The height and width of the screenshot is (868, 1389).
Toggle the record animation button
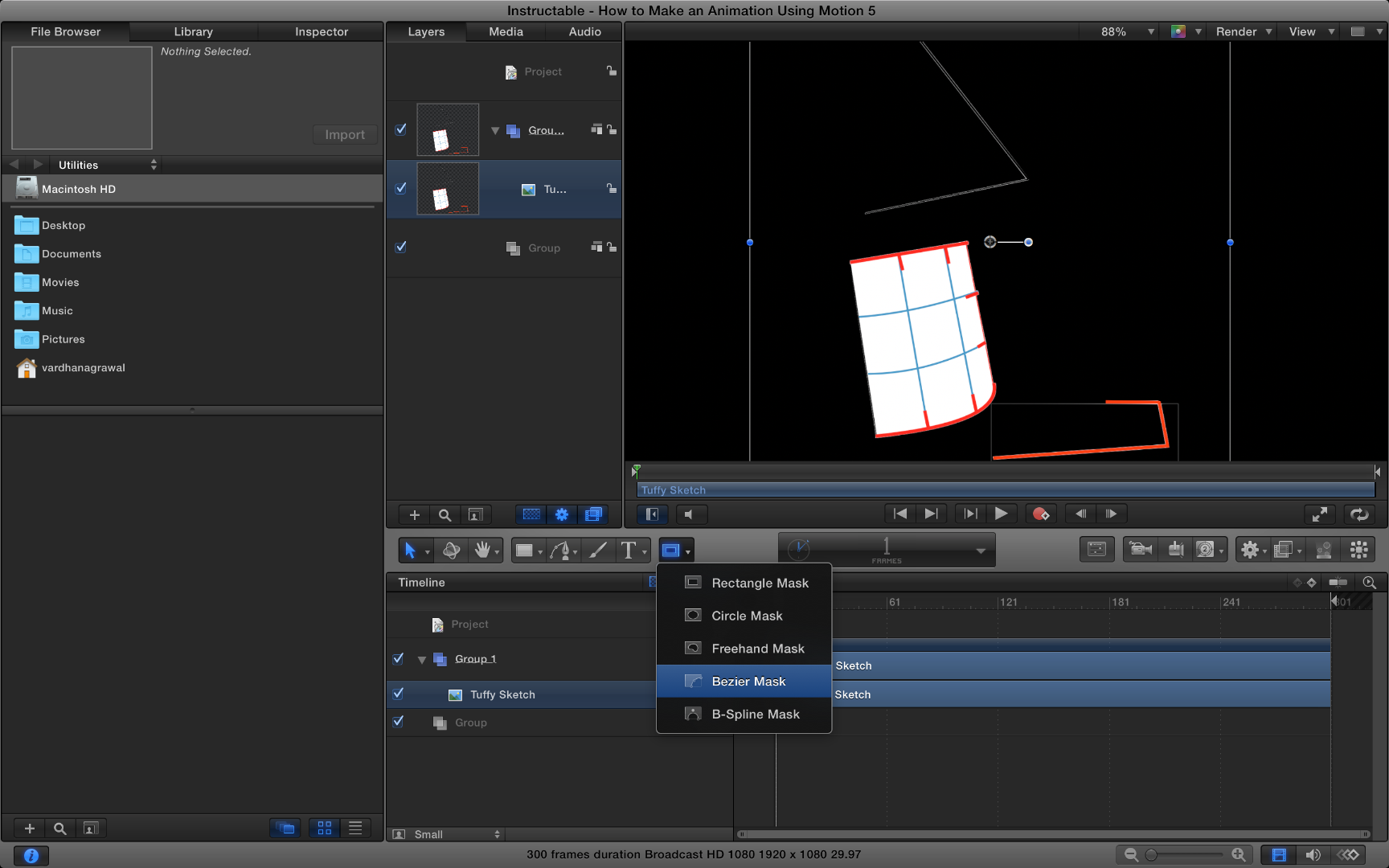click(1041, 514)
